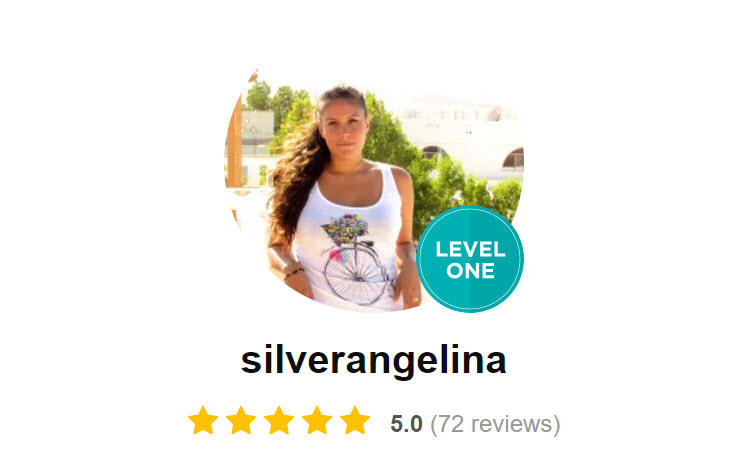This screenshot has width=739, height=476.
Task: Select the second yellow rating star
Action: tap(241, 420)
